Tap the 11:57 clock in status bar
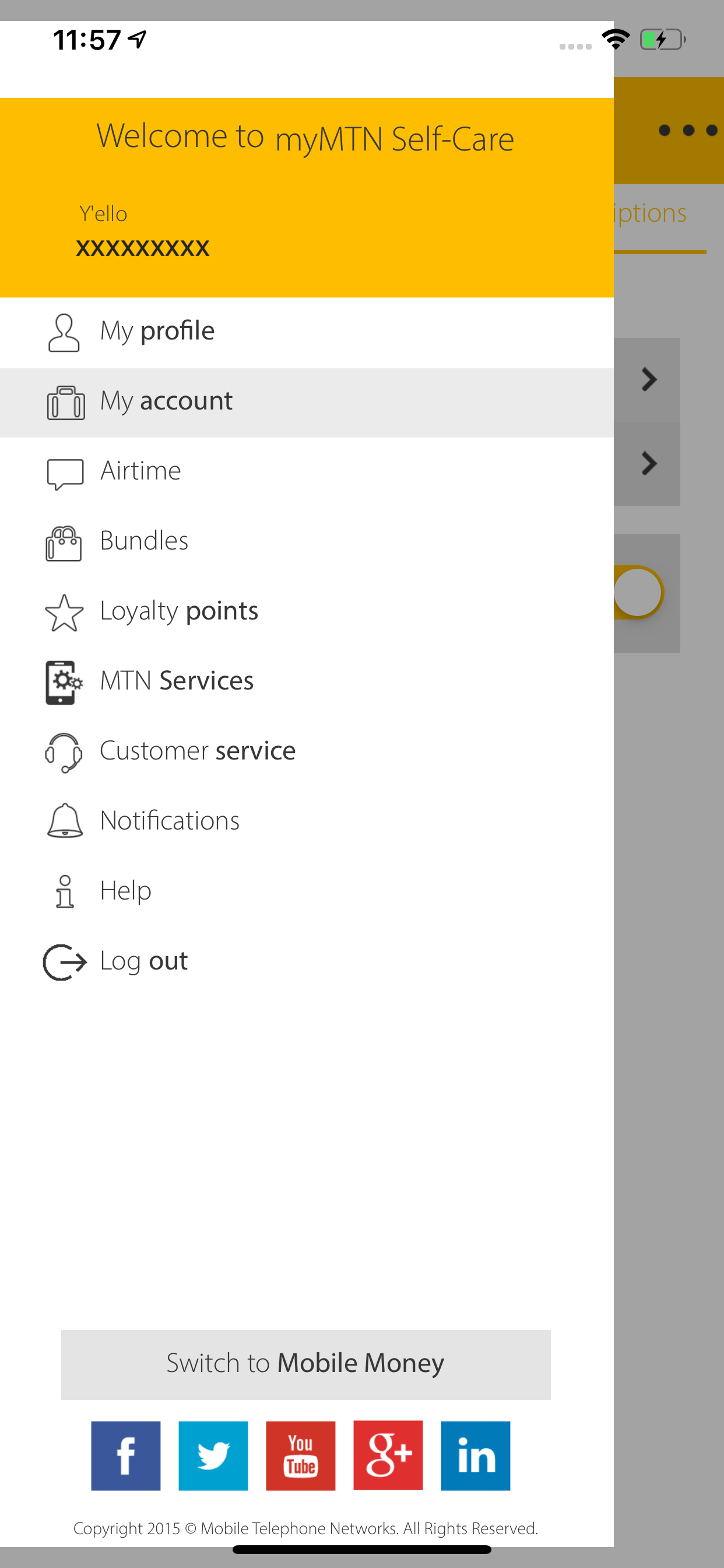This screenshot has width=724, height=1568. pos(87,40)
